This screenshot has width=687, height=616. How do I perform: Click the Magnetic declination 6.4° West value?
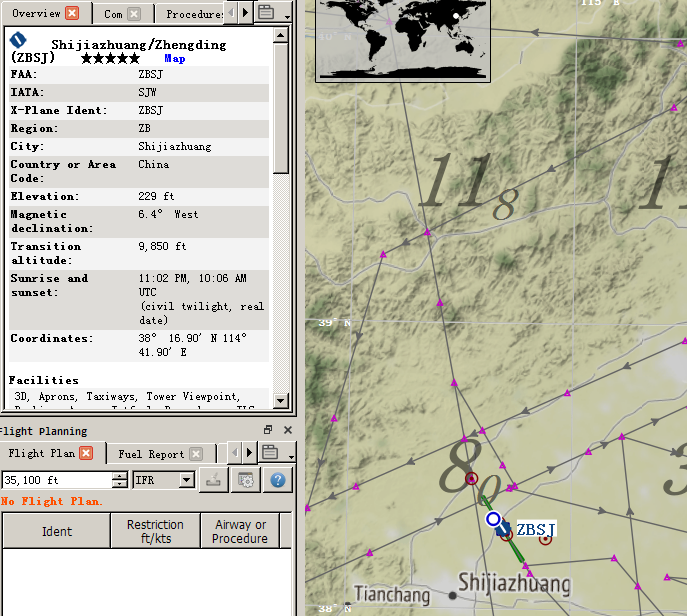[168, 214]
